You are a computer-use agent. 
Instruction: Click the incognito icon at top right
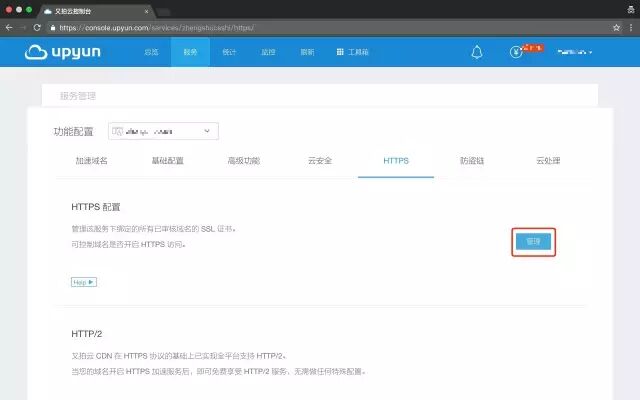point(631,9)
